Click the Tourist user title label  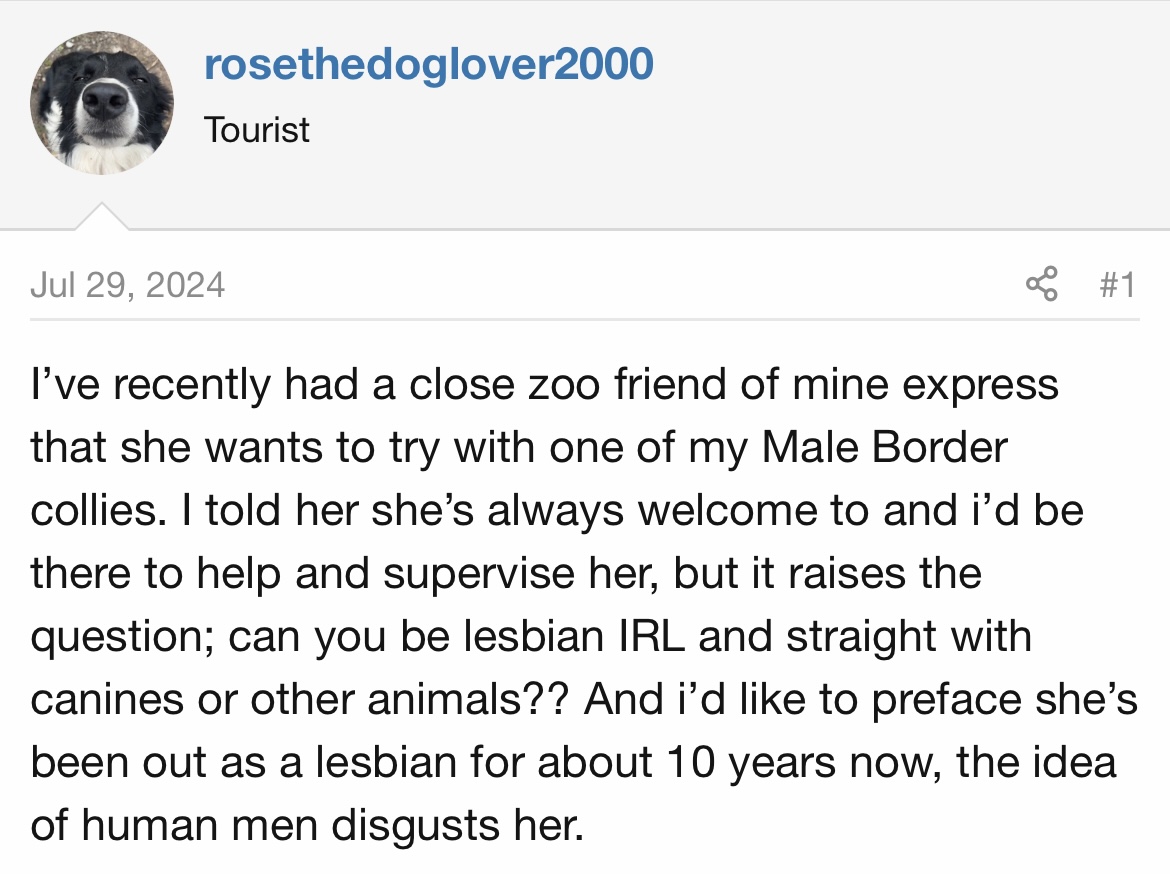pyautogui.click(x=257, y=130)
